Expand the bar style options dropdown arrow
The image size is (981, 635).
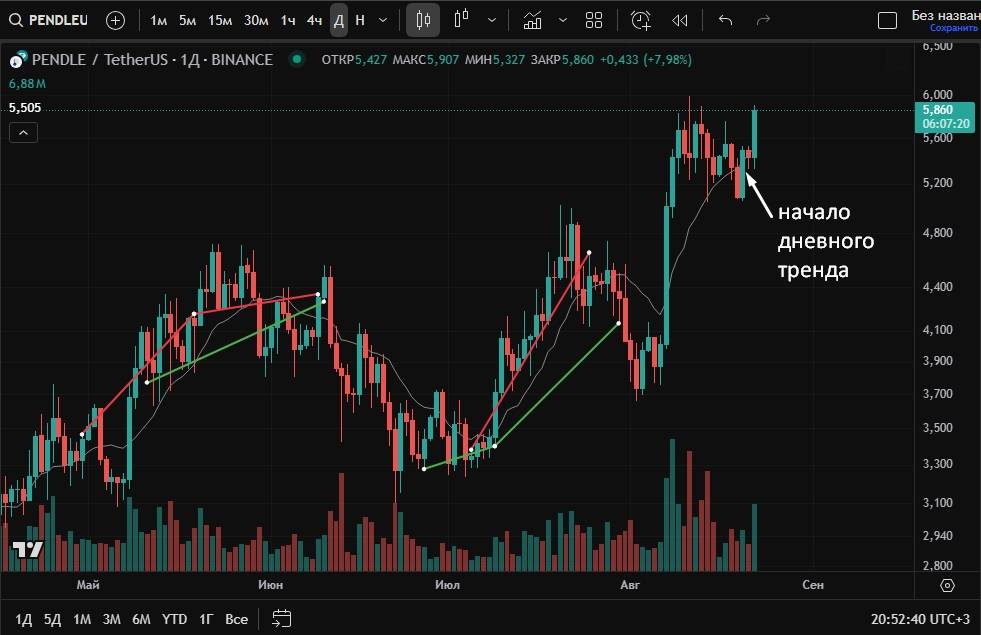click(491, 20)
